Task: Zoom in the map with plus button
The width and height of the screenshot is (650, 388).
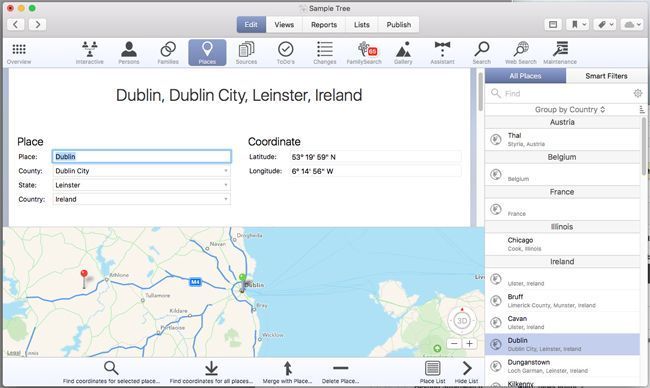Action: [x=469, y=343]
